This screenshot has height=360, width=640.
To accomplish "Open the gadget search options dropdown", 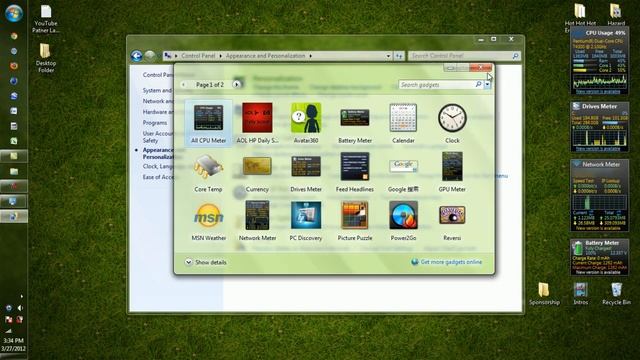I will coord(487,85).
